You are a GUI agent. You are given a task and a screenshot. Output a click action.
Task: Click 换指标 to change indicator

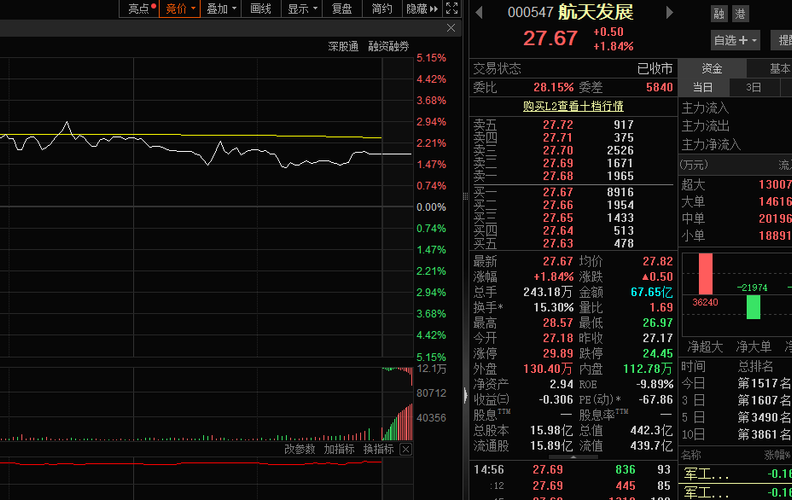pos(378,449)
